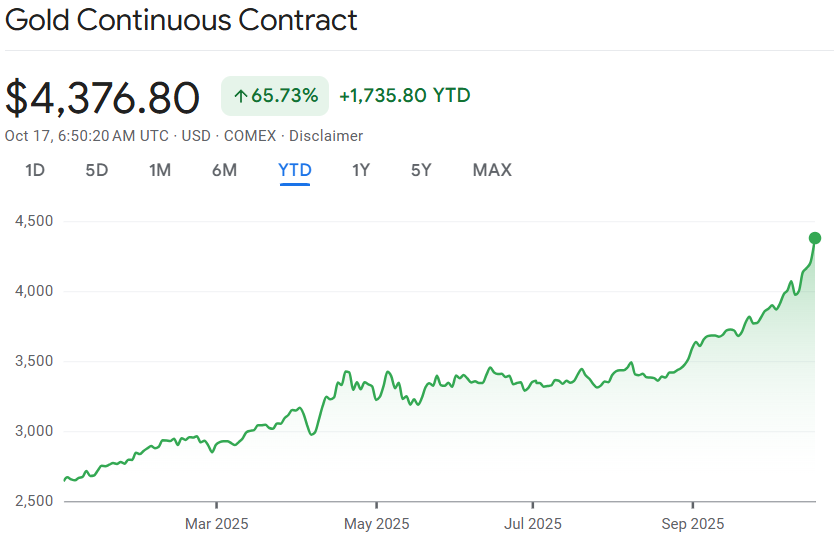Viewport: 834px width, 546px height.
Task: Click the green up-arrow icon in percentage badge
Action: click(x=240, y=96)
